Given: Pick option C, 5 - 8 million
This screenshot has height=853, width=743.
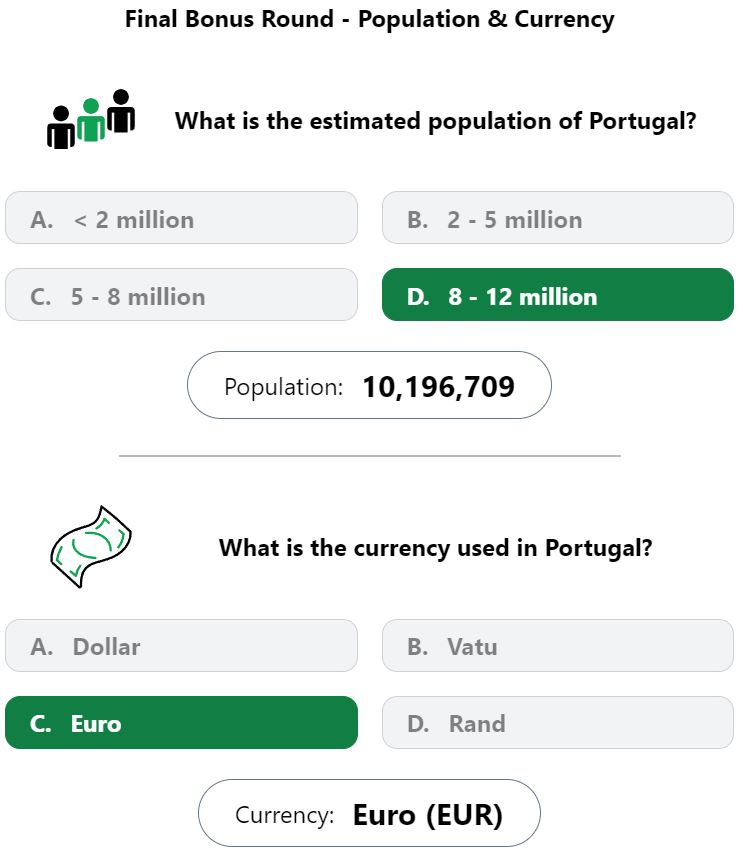Looking at the screenshot, I should (x=181, y=294).
